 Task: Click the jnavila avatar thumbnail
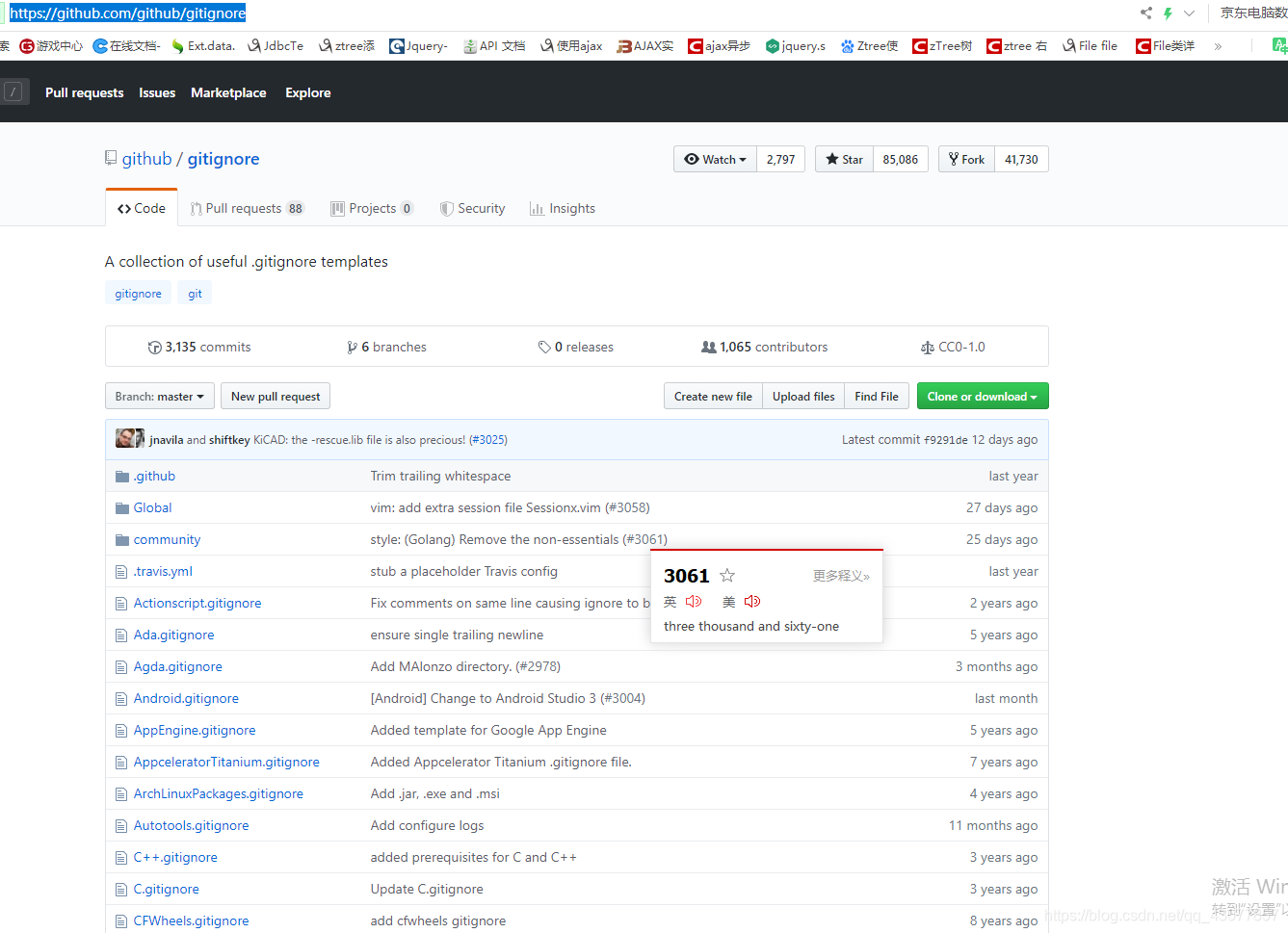(x=125, y=439)
